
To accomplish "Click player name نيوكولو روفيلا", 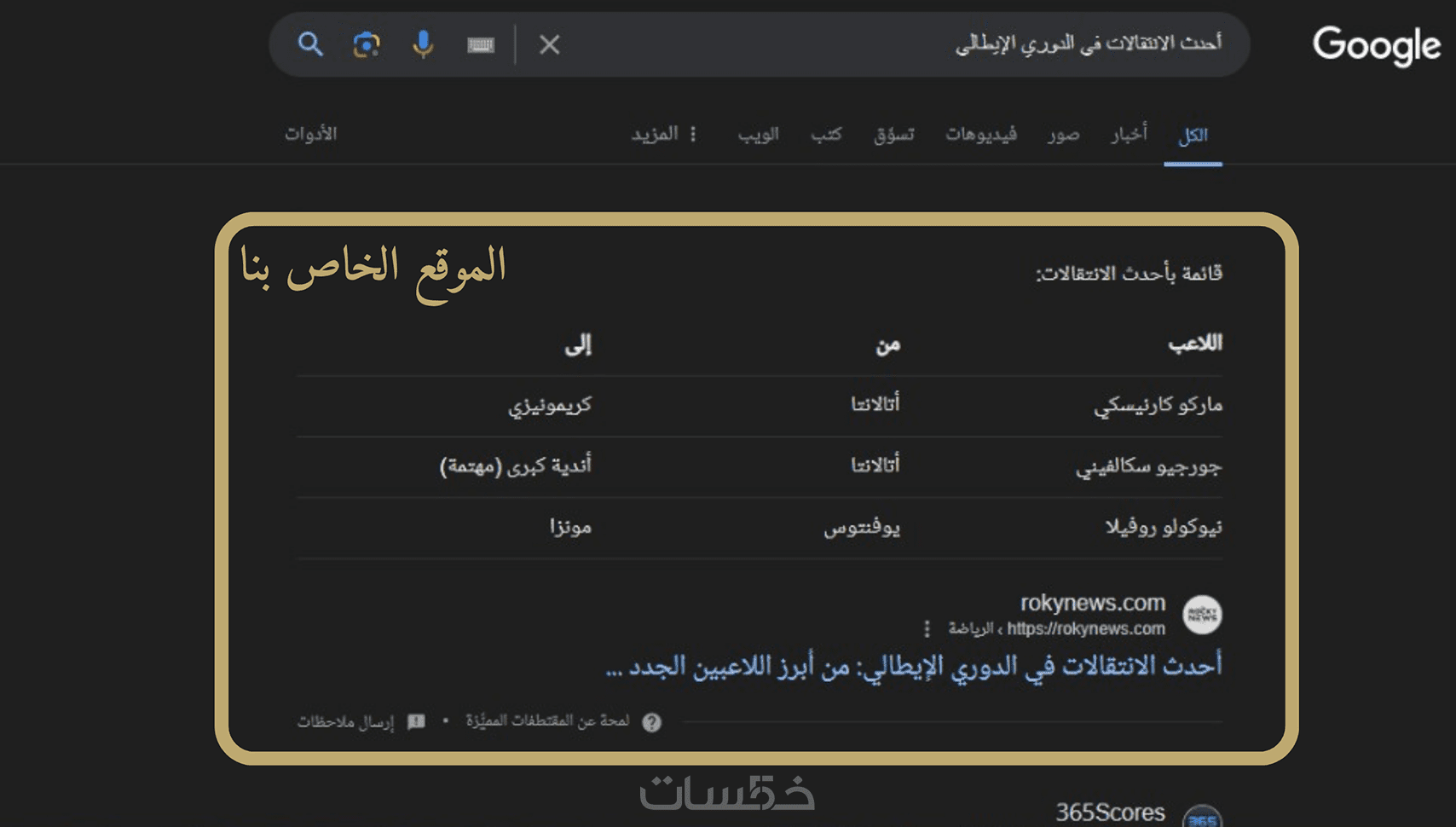I will pyautogui.click(x=1164, y=528).
